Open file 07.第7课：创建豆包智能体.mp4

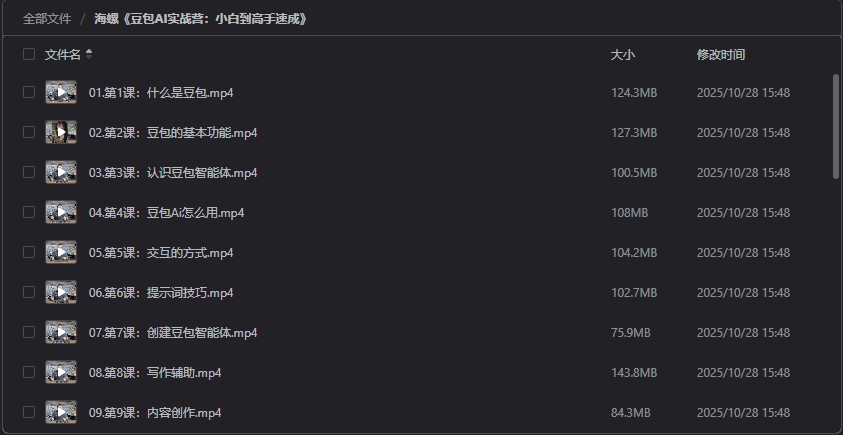173,333
